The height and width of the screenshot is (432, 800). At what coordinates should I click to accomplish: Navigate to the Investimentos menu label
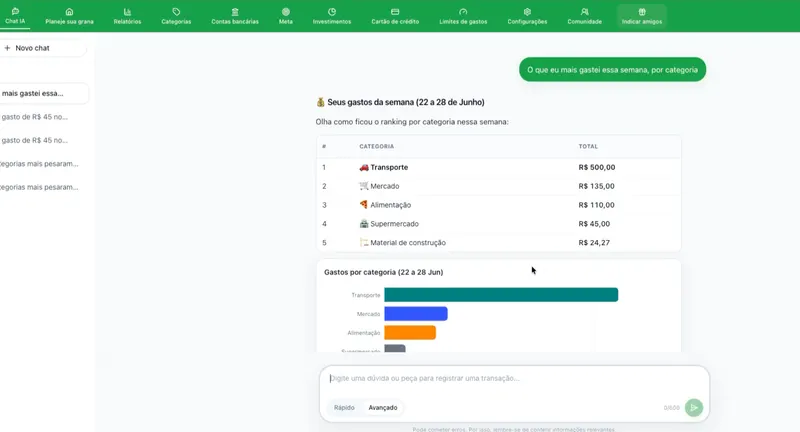[332, 22]
